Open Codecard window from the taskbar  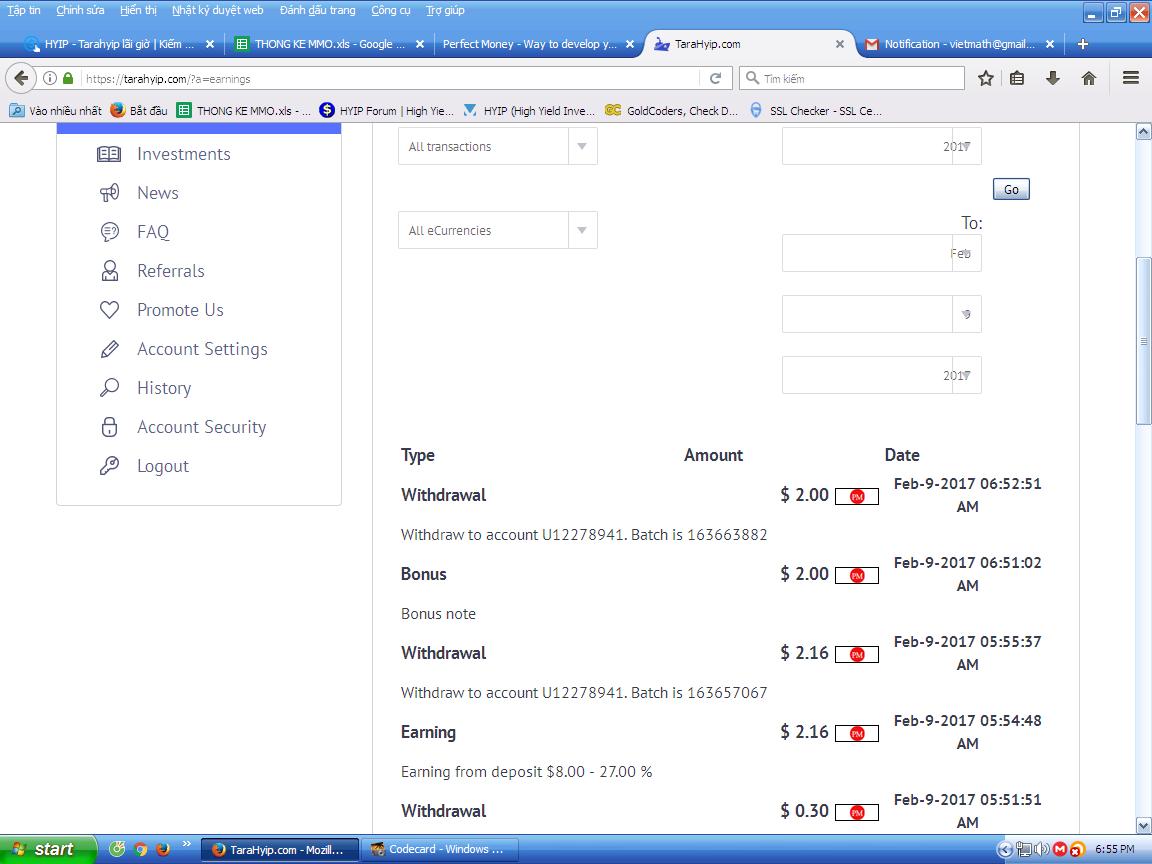[439, 849]
